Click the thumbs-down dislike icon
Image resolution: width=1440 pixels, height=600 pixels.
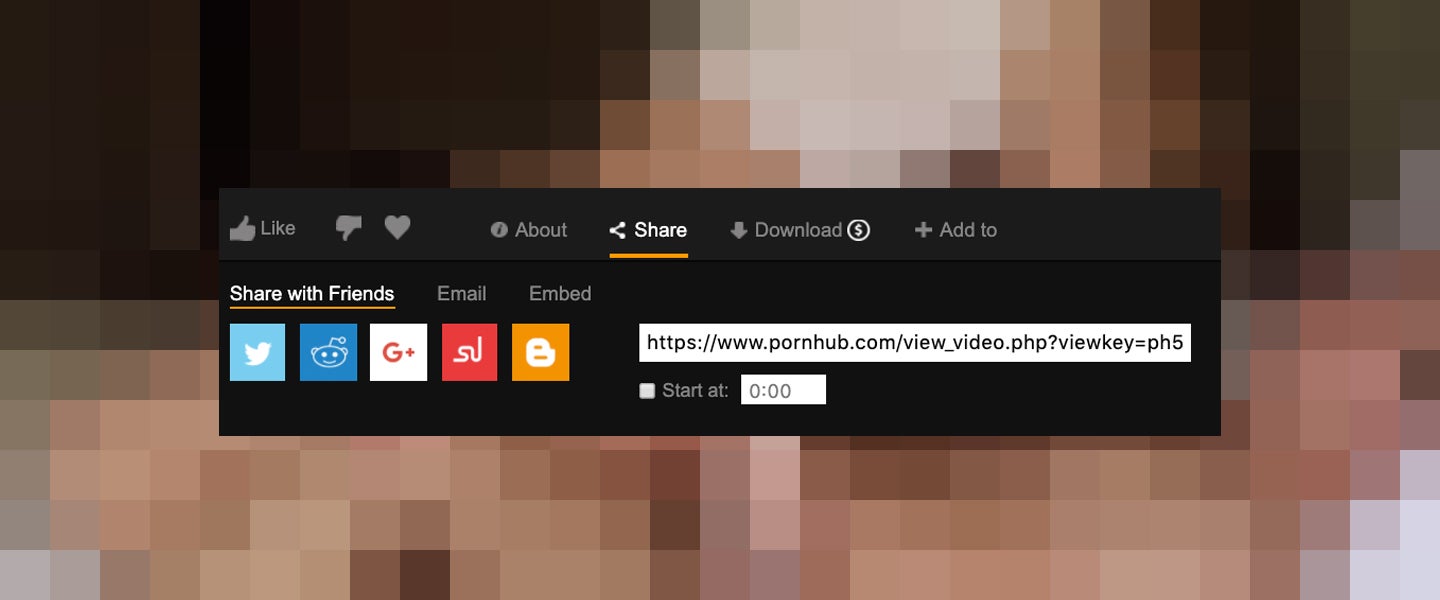click(x=349, y=228)
